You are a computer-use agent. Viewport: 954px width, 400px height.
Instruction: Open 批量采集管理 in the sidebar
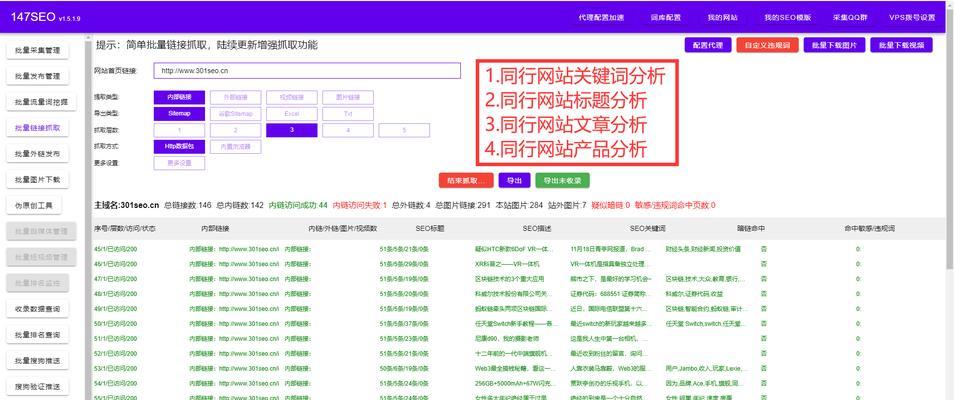37,51
